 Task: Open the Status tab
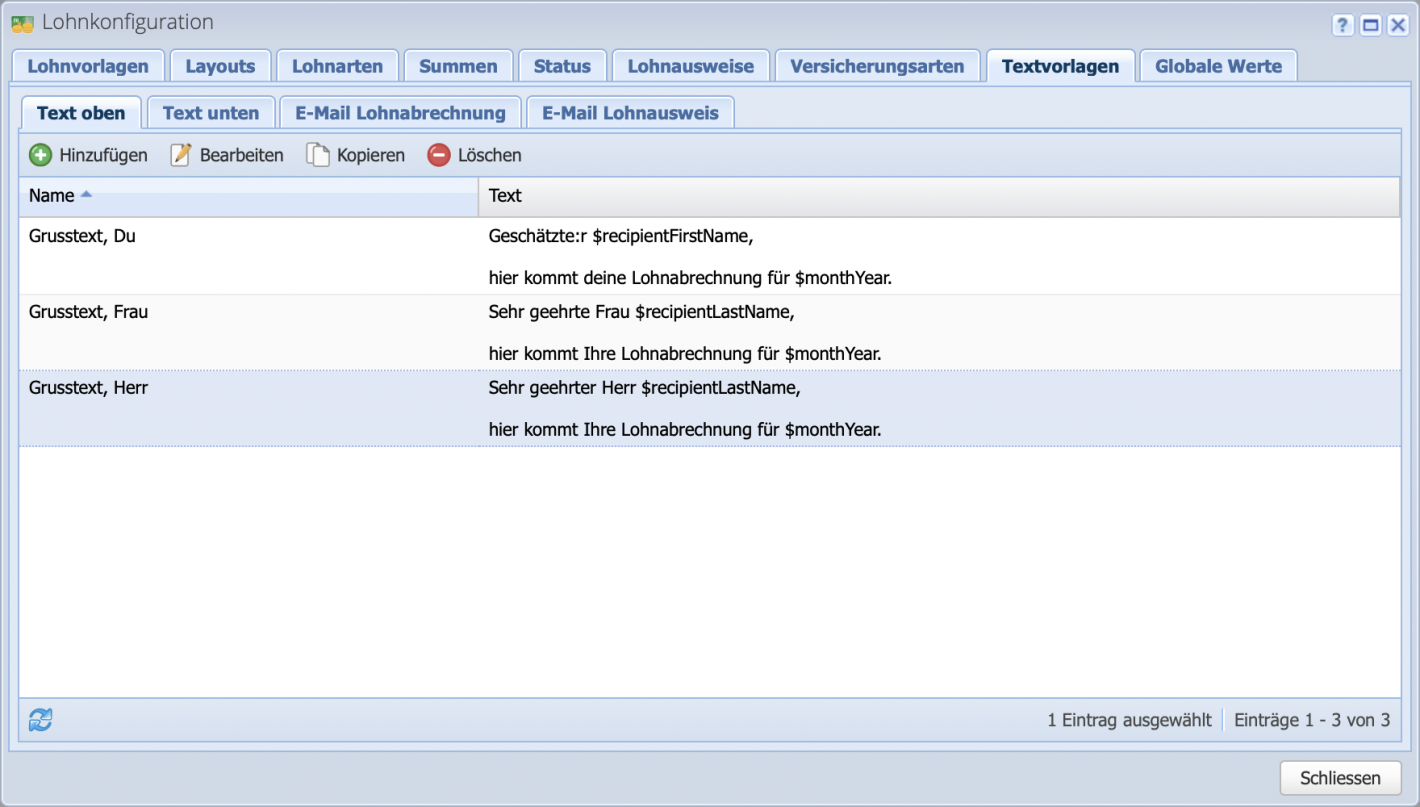point(562,65)
